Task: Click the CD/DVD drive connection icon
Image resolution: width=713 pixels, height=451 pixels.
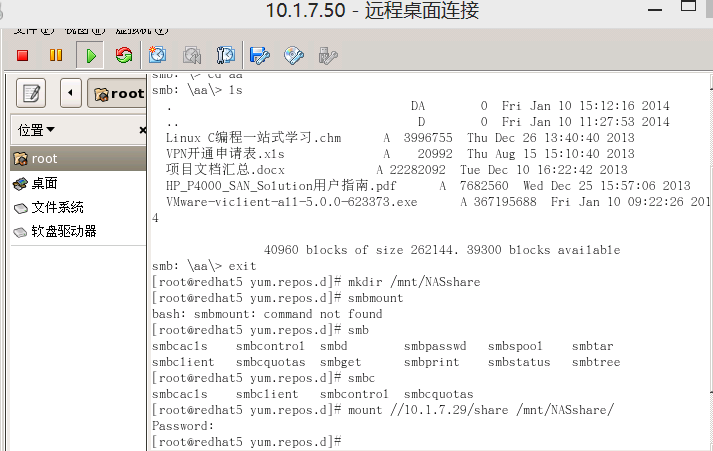Action: (294, 55)
